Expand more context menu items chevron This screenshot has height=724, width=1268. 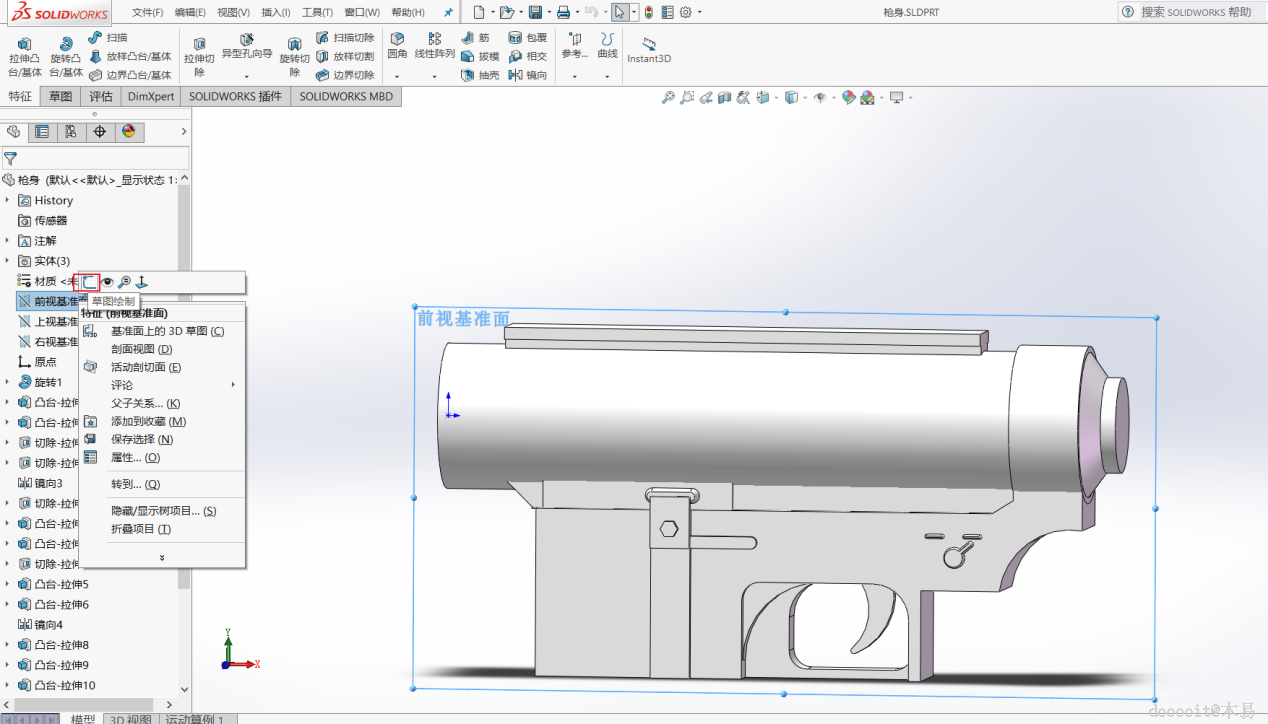point(162,557)
